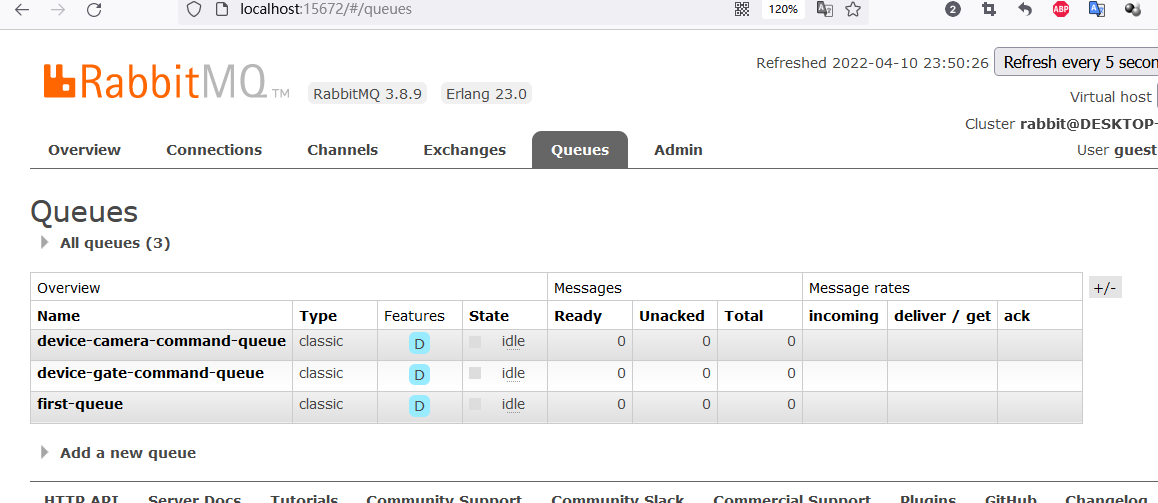Sort by the Unacked column header
Viewport: 1158px width, 503px height.
[x=672, y=316]
